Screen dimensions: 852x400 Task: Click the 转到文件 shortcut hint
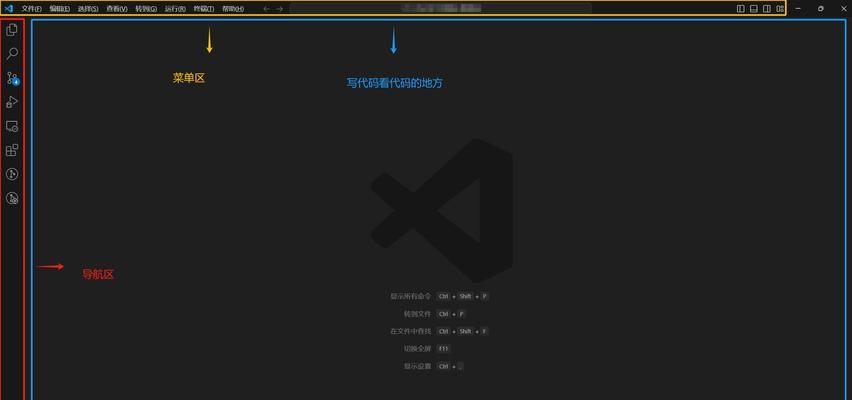coord(435,314)
